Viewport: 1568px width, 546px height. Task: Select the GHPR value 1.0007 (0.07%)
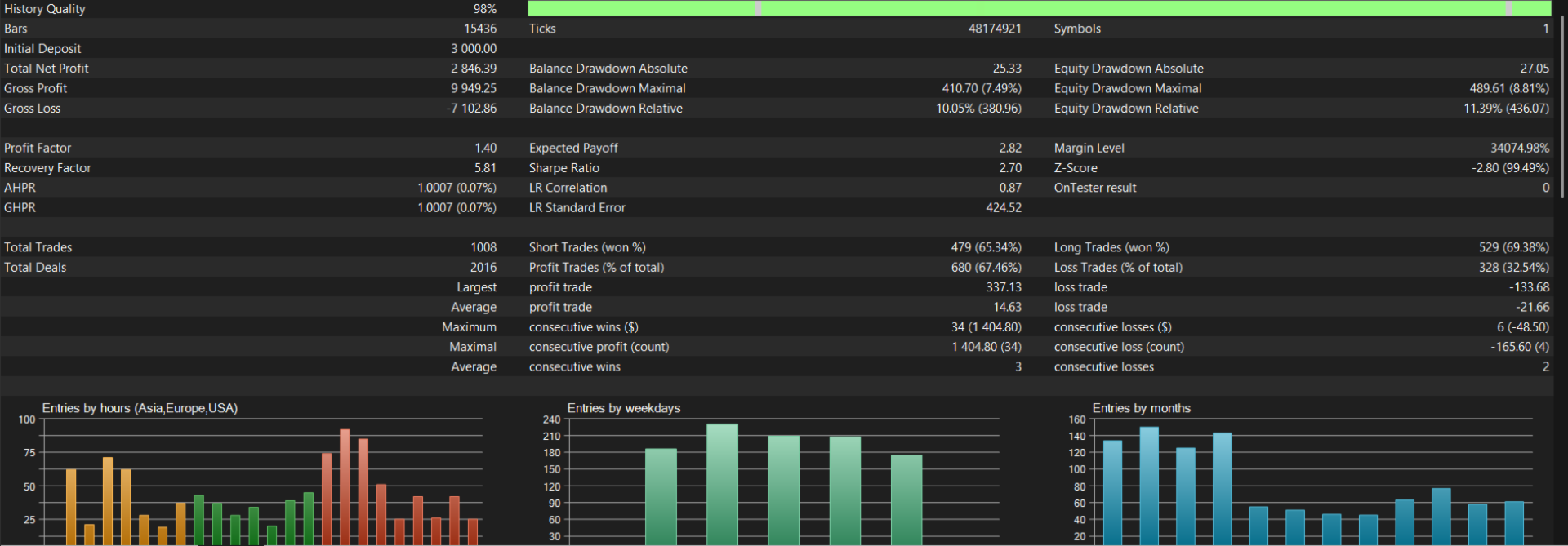[457, 207]
